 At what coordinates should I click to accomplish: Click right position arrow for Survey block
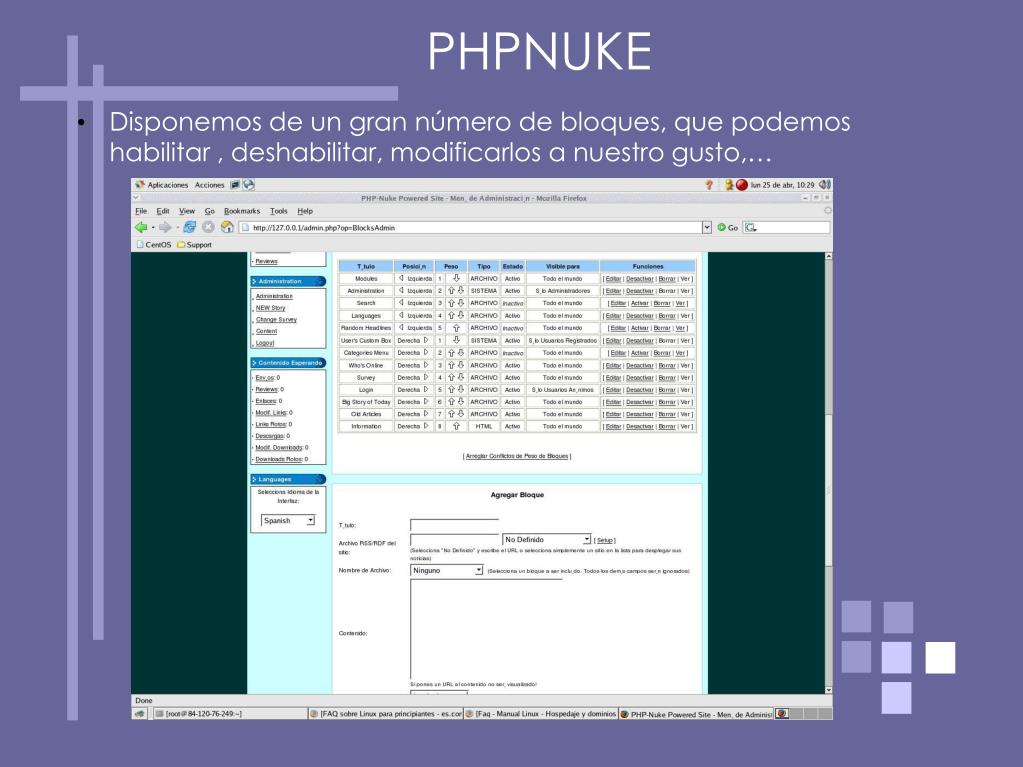[426, 378]
